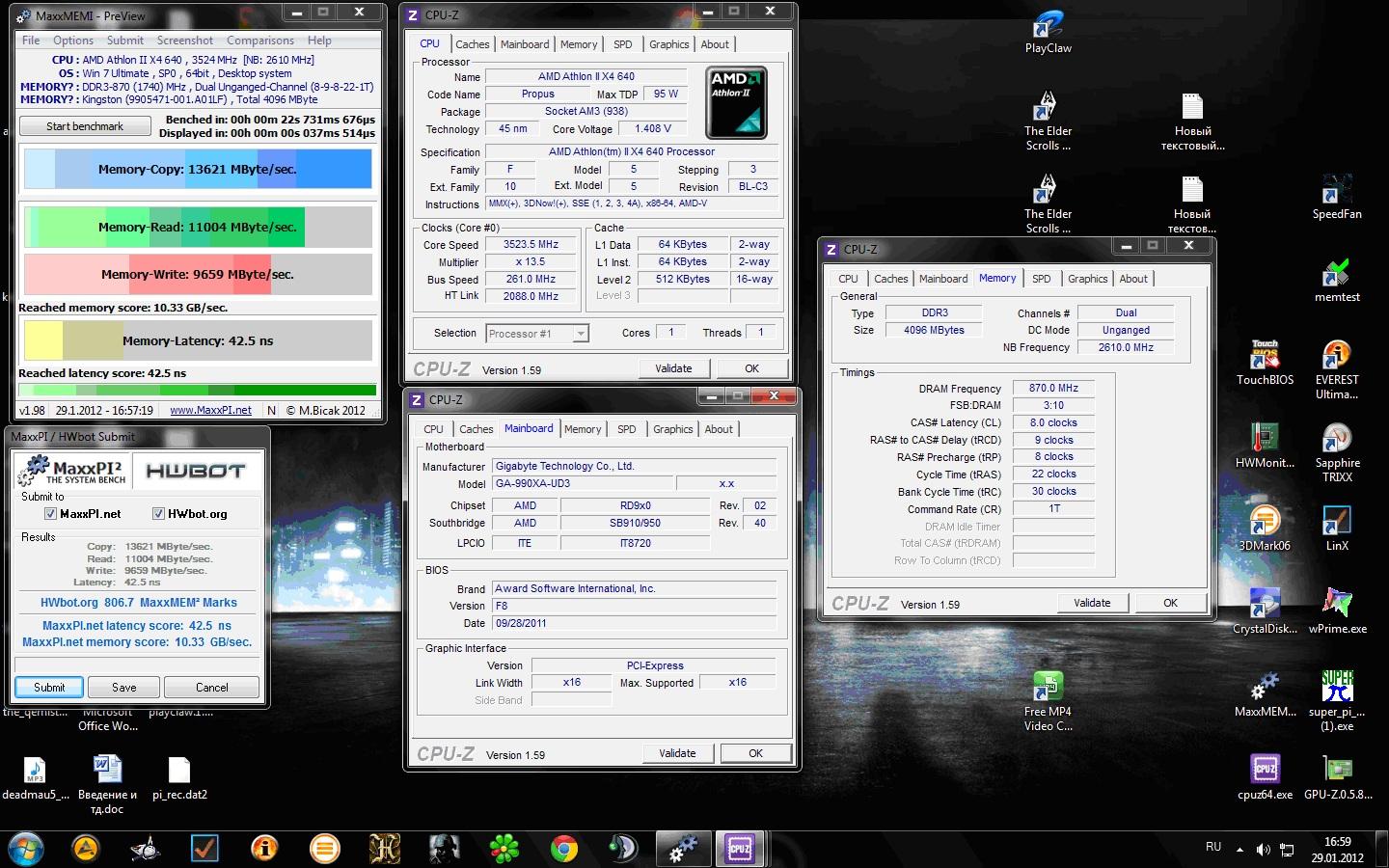Viewport: 1389px width, 868px height.
Task: Open EVEREST Ultimate desktop icon
Action: click(x=1337, y=370)
